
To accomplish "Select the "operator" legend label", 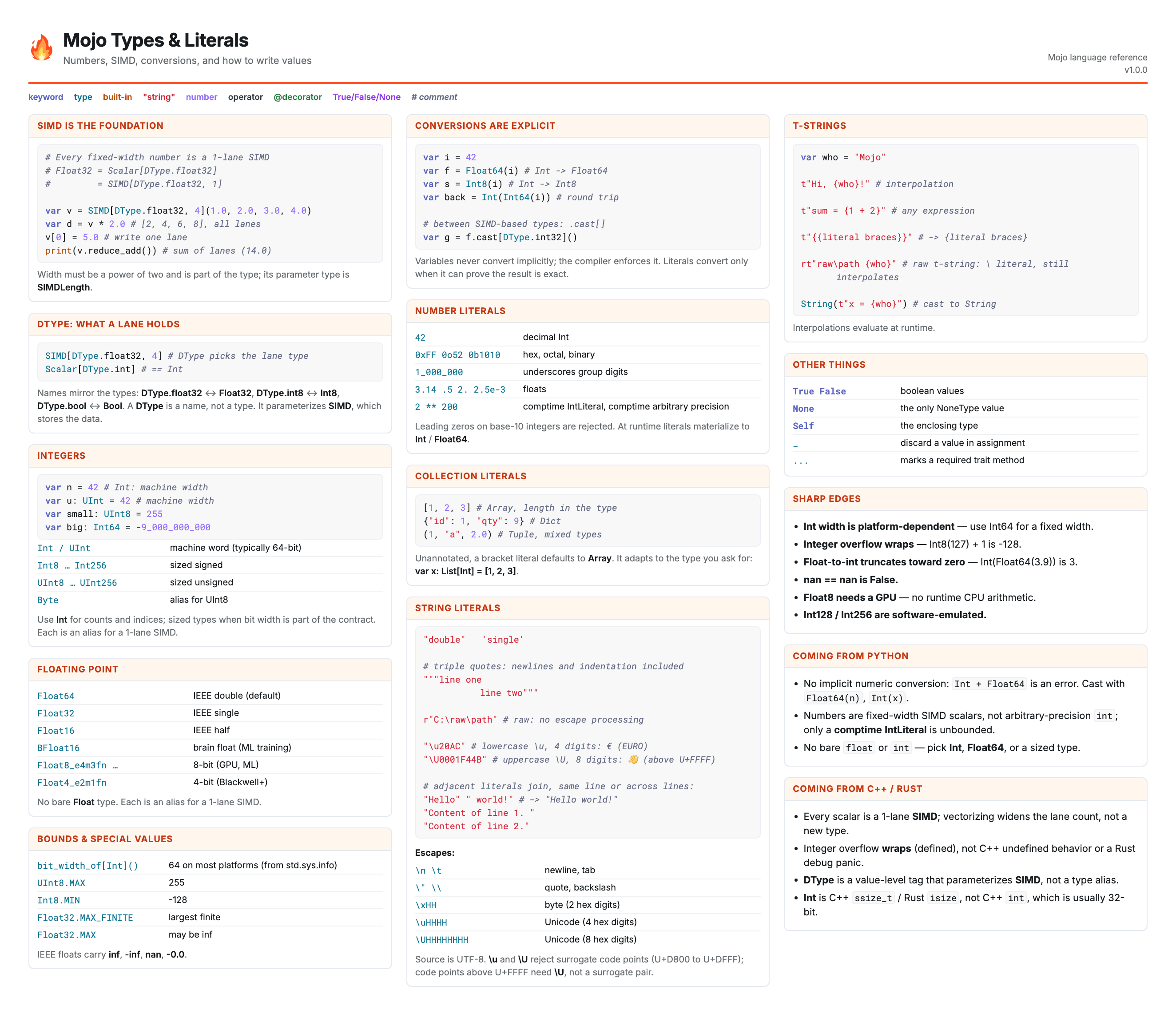I will click(x=246, y=97).
